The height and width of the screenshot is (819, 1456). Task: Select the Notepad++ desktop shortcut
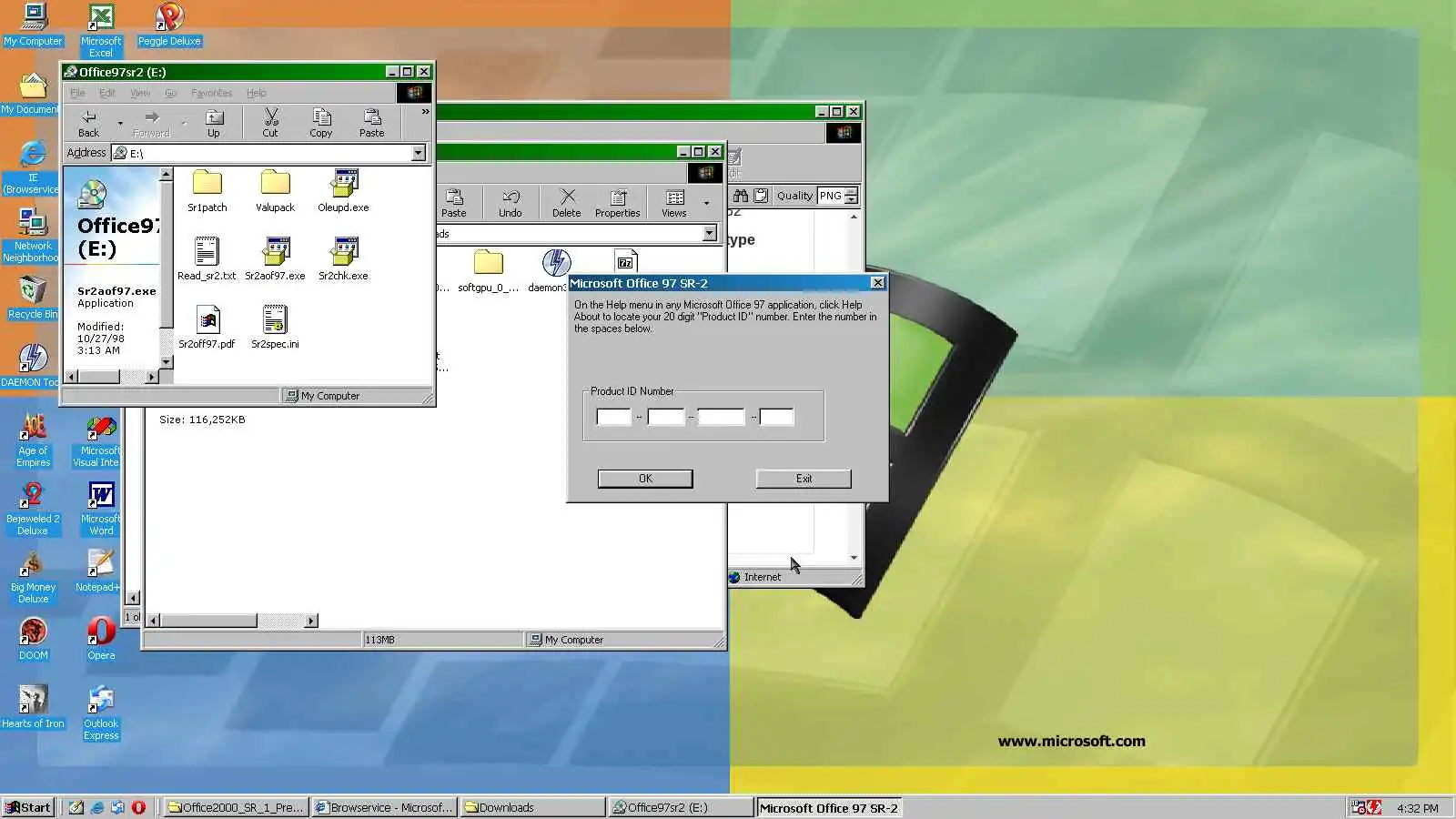tap(98, 571)
